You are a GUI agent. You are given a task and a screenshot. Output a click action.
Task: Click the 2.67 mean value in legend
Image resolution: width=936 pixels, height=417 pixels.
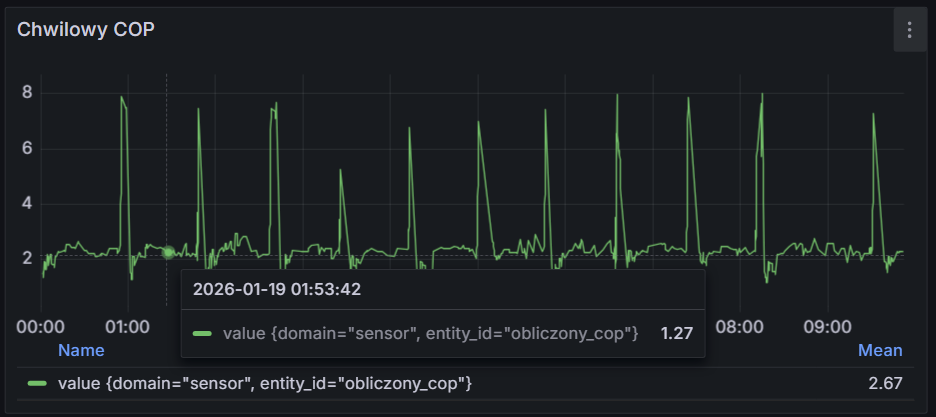(885, 383)
